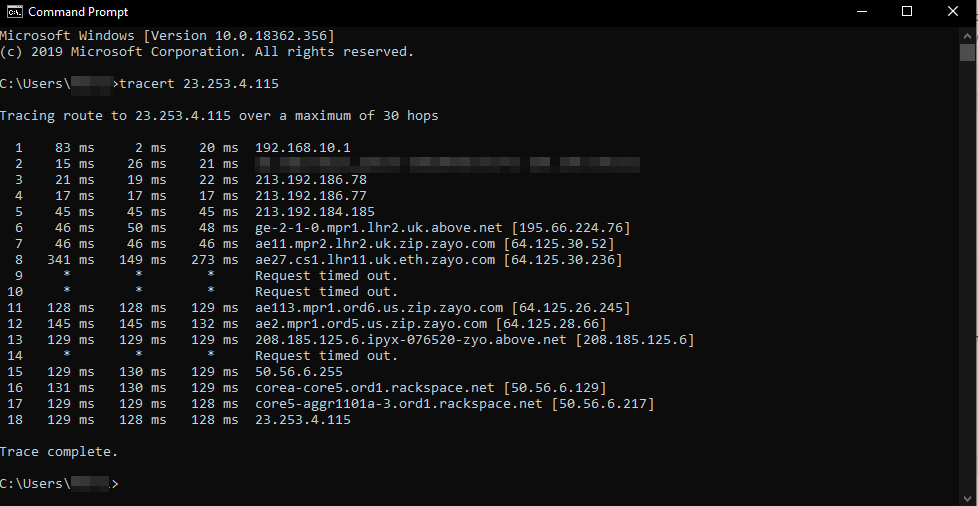Click the "Trace complete." message
This screenshot has width=978, height=506.
tap(59, 452)
